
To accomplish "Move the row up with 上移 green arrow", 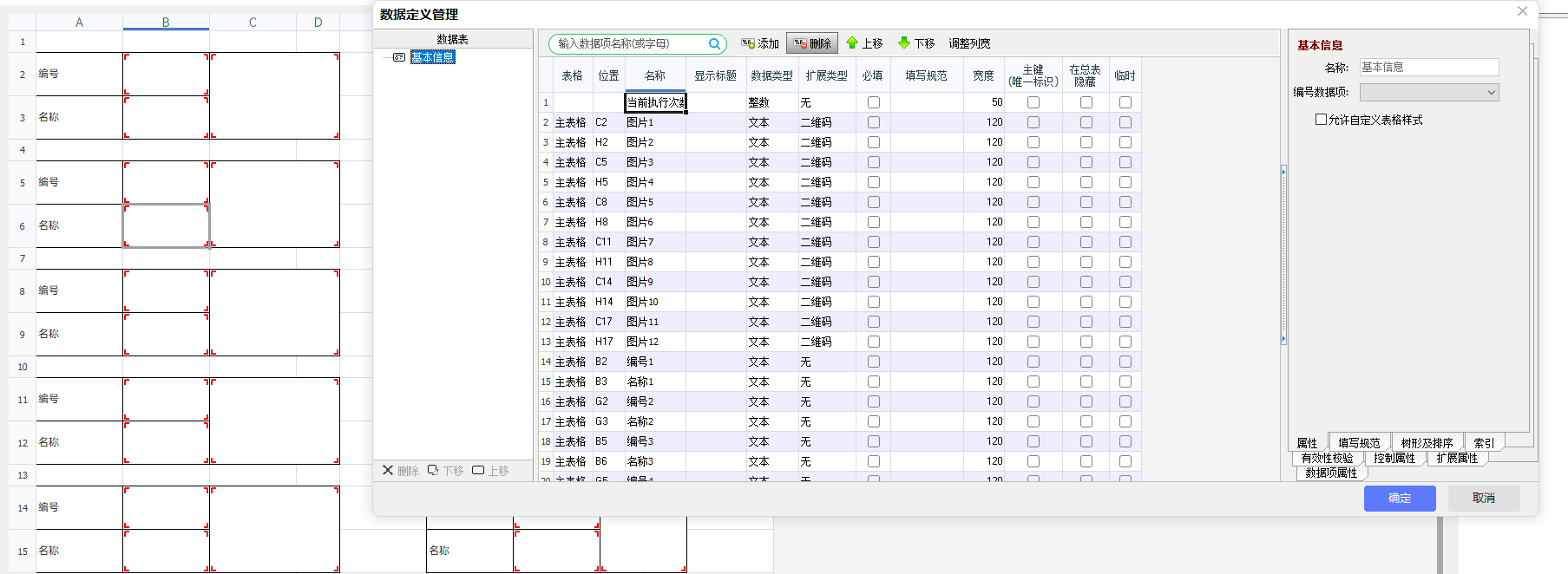I will pyautogui.click(x=864, y=43).
